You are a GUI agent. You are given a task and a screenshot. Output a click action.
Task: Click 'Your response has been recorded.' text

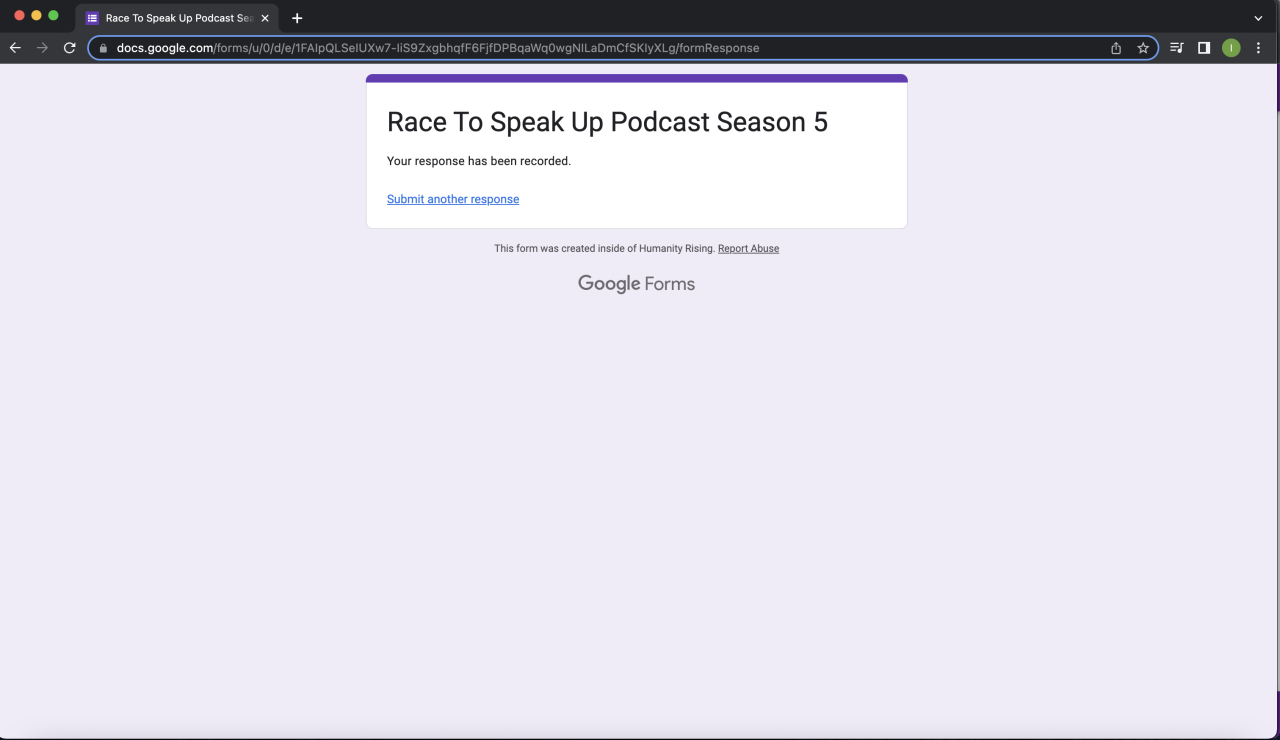click(479, 161)
